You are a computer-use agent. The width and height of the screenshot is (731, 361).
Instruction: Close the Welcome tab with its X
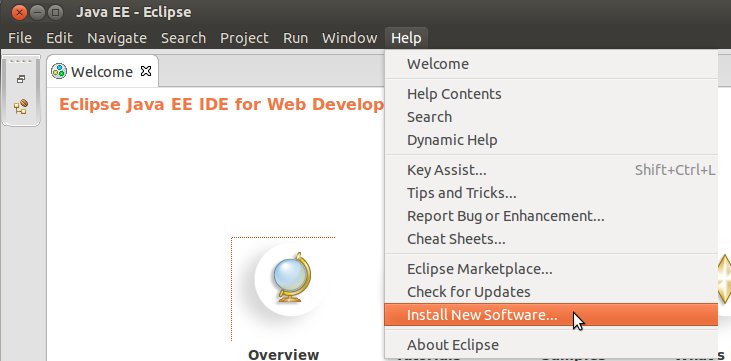[x=146, y=71]
